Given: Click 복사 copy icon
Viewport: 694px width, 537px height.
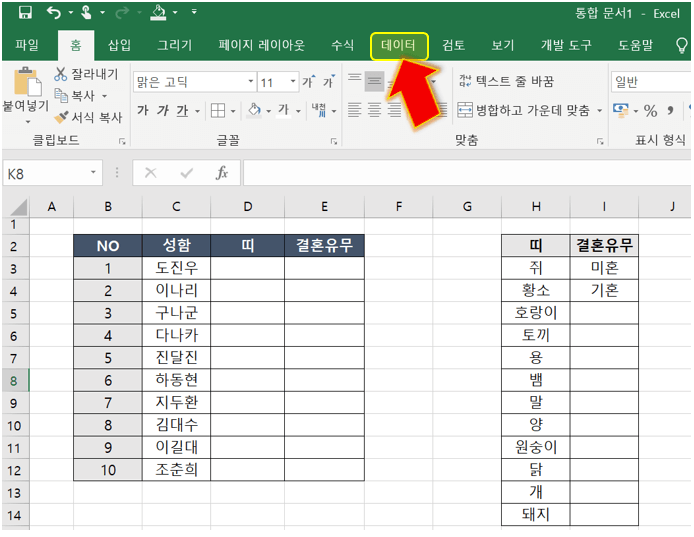Looking at the screenshot, I should pyautogui.click(x=61, y=95).
